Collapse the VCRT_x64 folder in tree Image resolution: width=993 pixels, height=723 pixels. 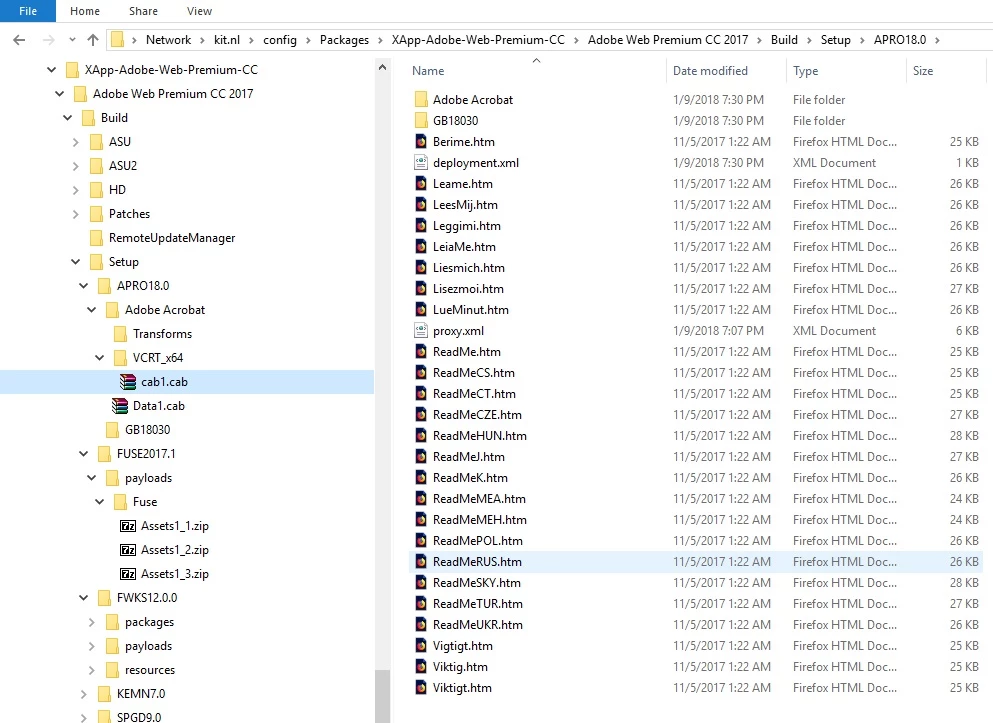coord(99,358)
